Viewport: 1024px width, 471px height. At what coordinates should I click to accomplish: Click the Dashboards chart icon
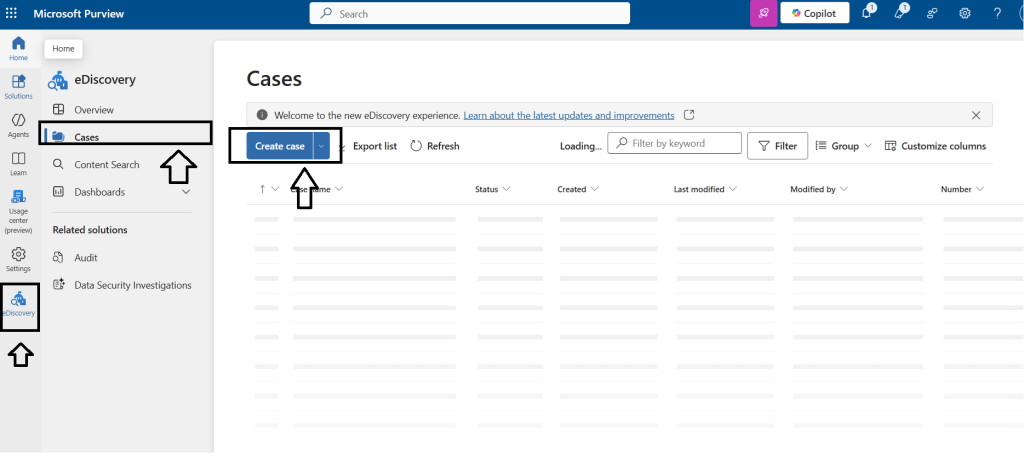(x=59, y=192)
